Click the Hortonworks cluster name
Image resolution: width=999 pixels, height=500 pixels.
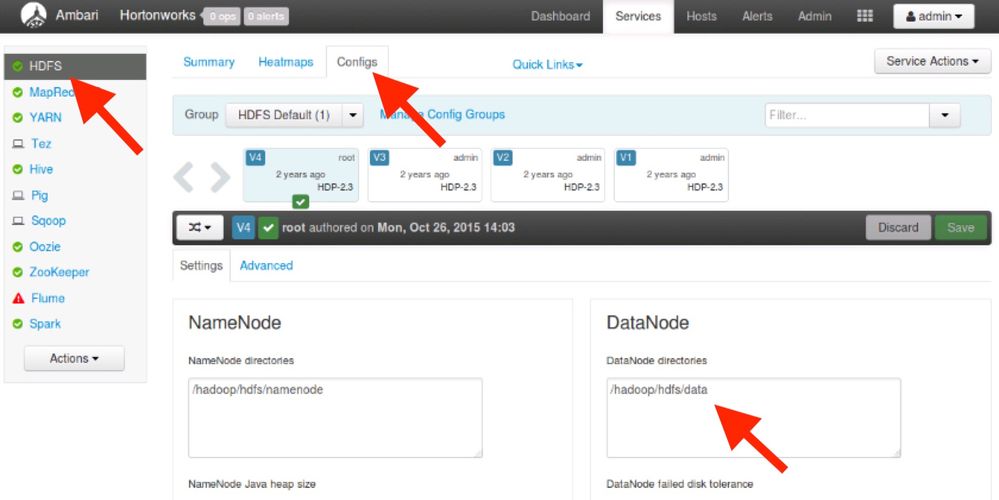(x=157, y=15)
